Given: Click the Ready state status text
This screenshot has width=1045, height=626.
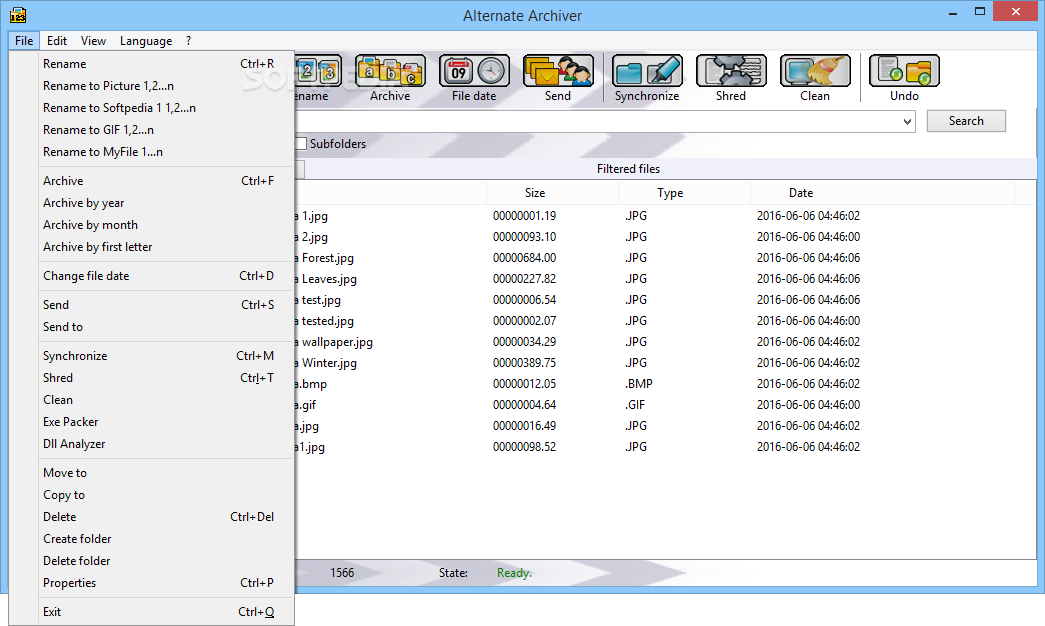Looking at the screenshot, I should point(514,573).
